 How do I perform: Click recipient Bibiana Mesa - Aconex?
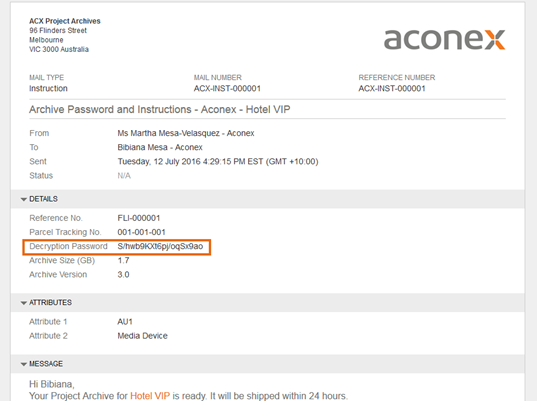click(x=160, y=147)
